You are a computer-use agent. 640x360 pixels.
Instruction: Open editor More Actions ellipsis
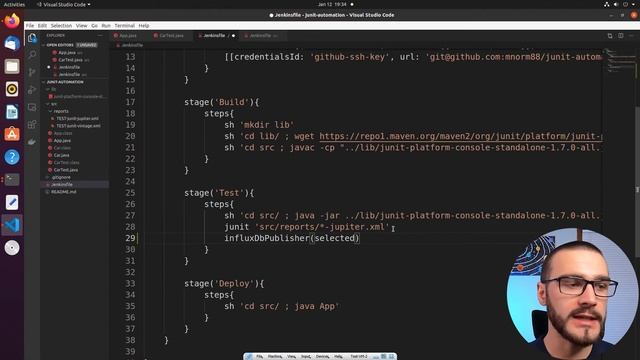click(x=631, y=36)
